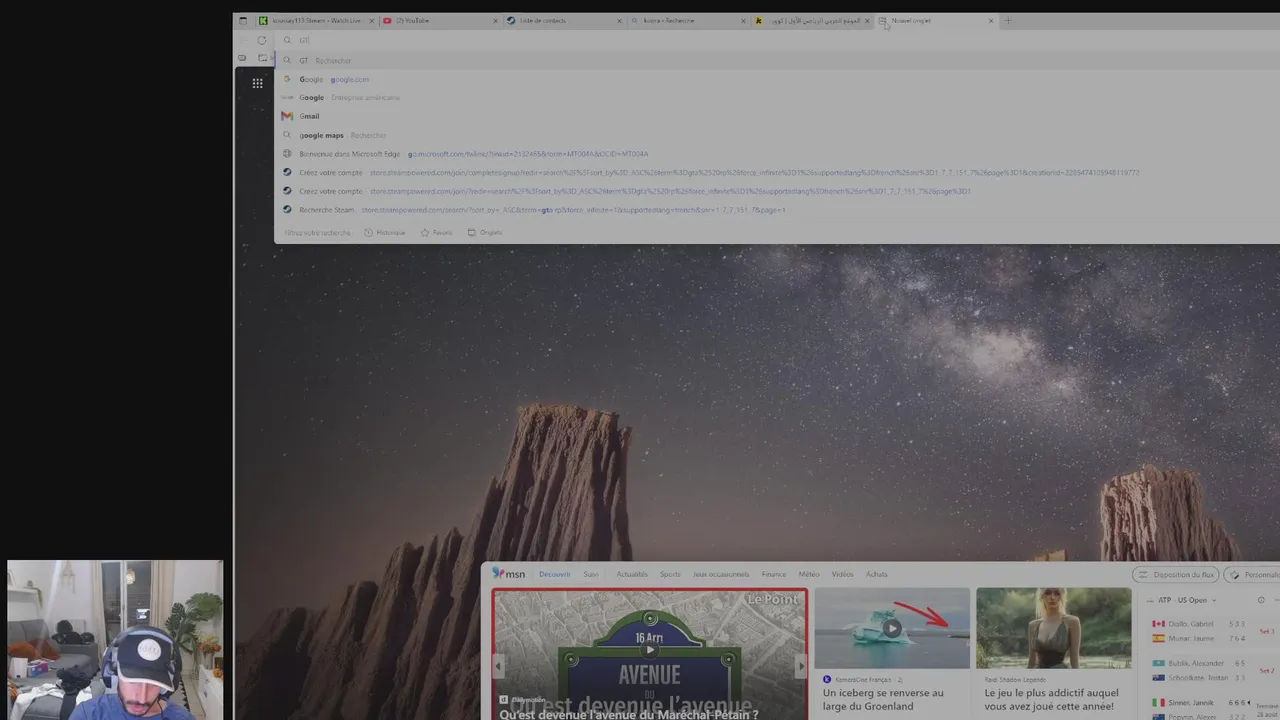
Task: Open the Actualités section
Action: click(632, 574)
